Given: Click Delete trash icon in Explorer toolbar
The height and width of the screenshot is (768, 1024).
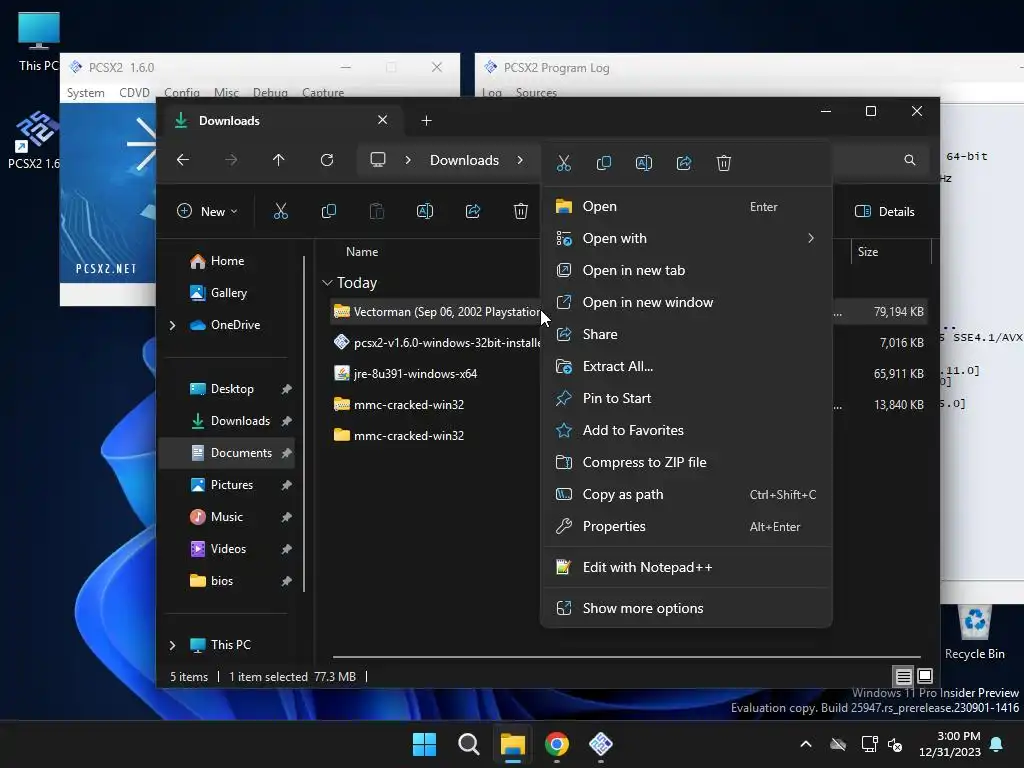Looking at the screenshot, I should coord(520,211).
